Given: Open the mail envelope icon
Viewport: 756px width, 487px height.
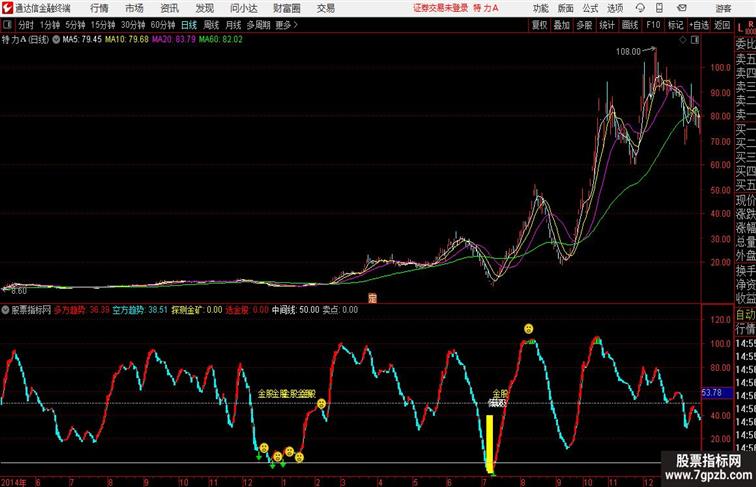Looking at the screenshot, I should (x=681, y=8).
